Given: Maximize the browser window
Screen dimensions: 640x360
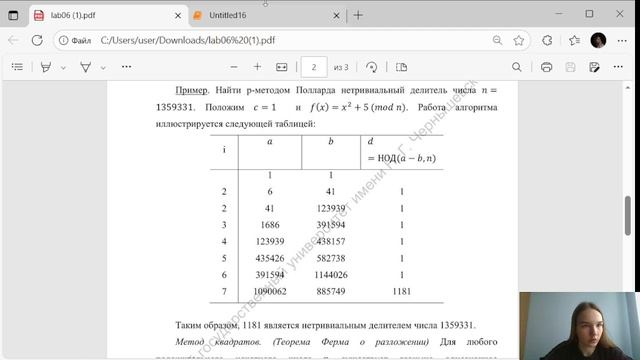Looking at the screenshot, I should coord(589,14).
